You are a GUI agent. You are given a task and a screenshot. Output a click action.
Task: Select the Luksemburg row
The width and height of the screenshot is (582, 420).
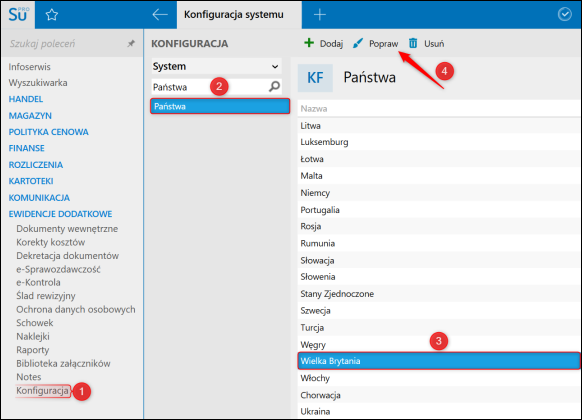point(438,142)
